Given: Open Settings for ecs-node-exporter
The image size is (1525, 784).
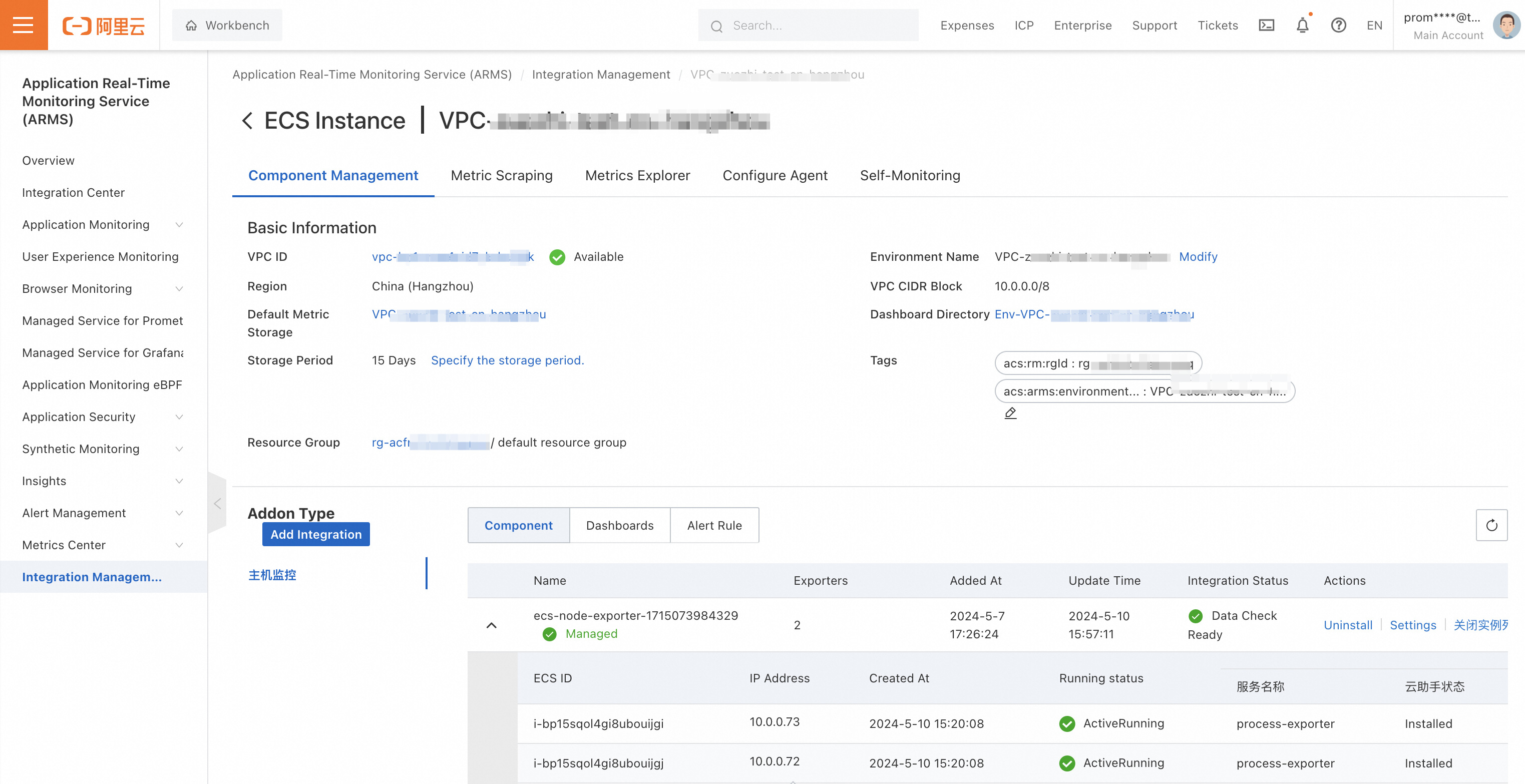Looking at the screenshot, I should 1412,625.
